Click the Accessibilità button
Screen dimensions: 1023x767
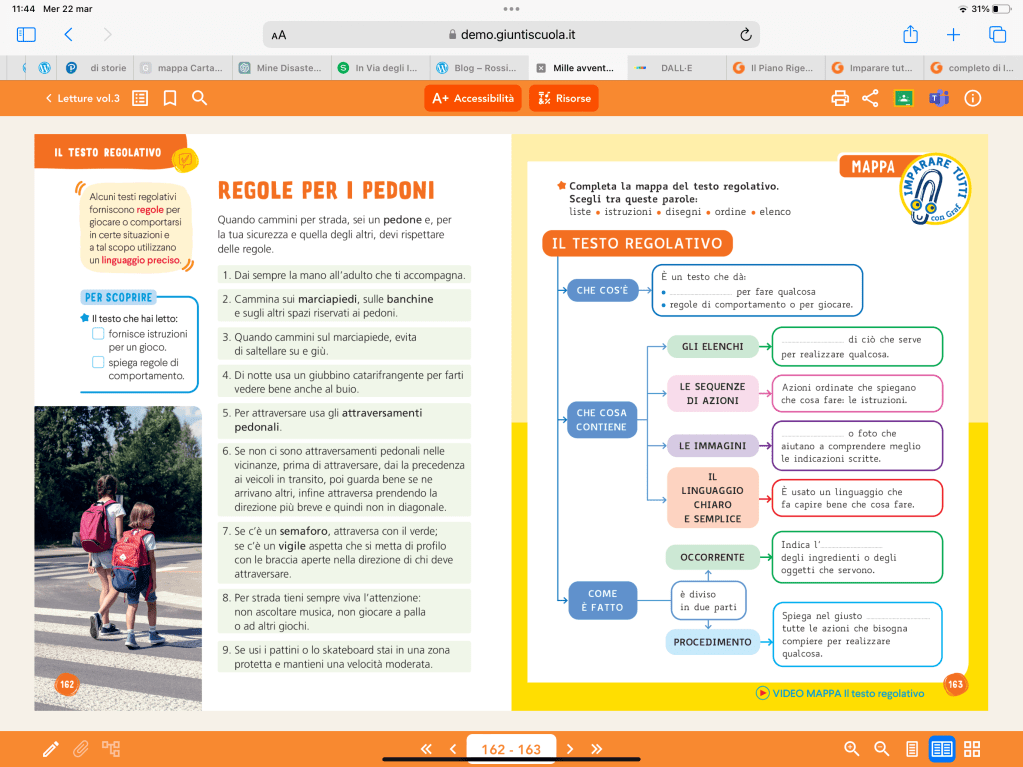click(x=472, y=98)
